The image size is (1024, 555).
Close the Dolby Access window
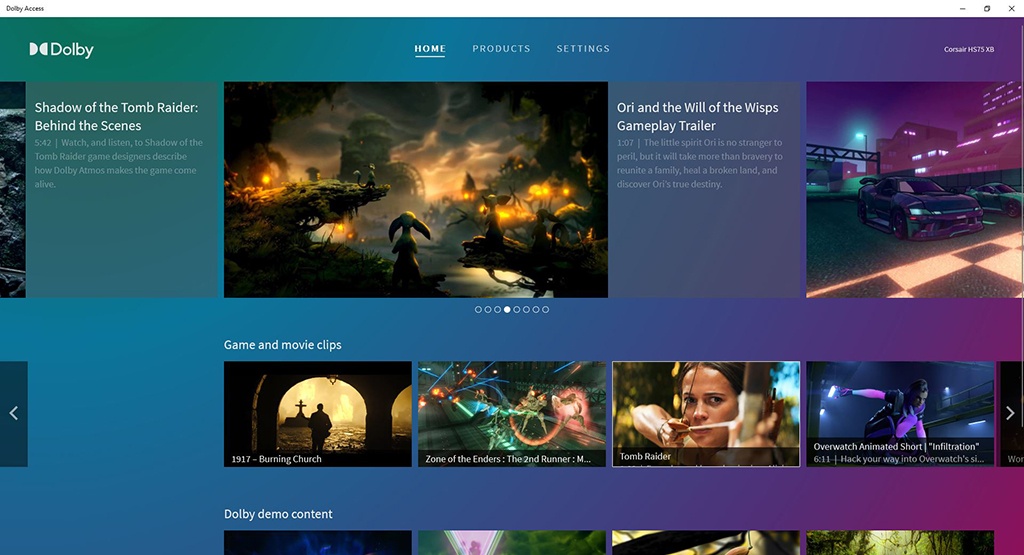1012,8
